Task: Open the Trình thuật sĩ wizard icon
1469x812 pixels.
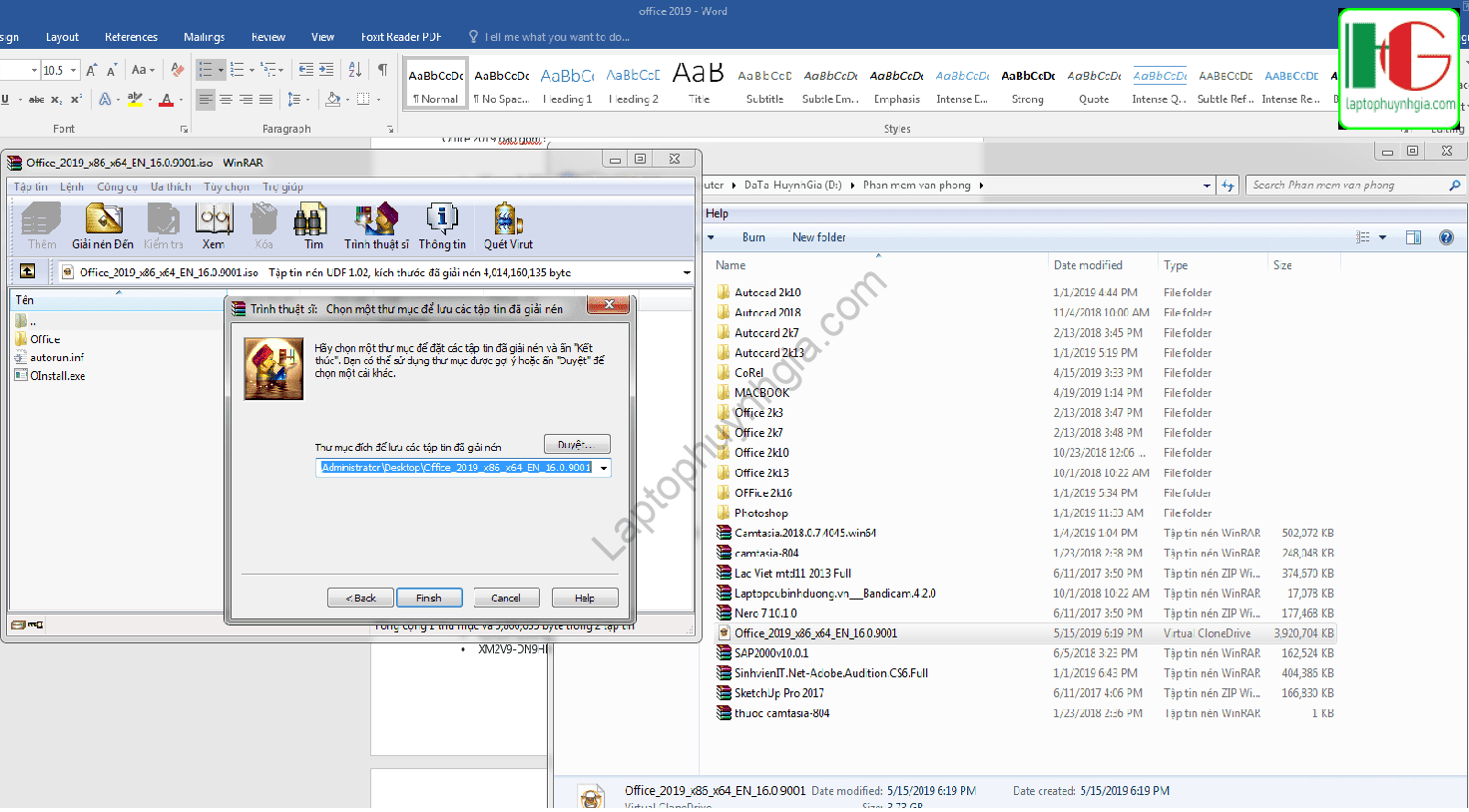Action: click(x=376, y=226)
